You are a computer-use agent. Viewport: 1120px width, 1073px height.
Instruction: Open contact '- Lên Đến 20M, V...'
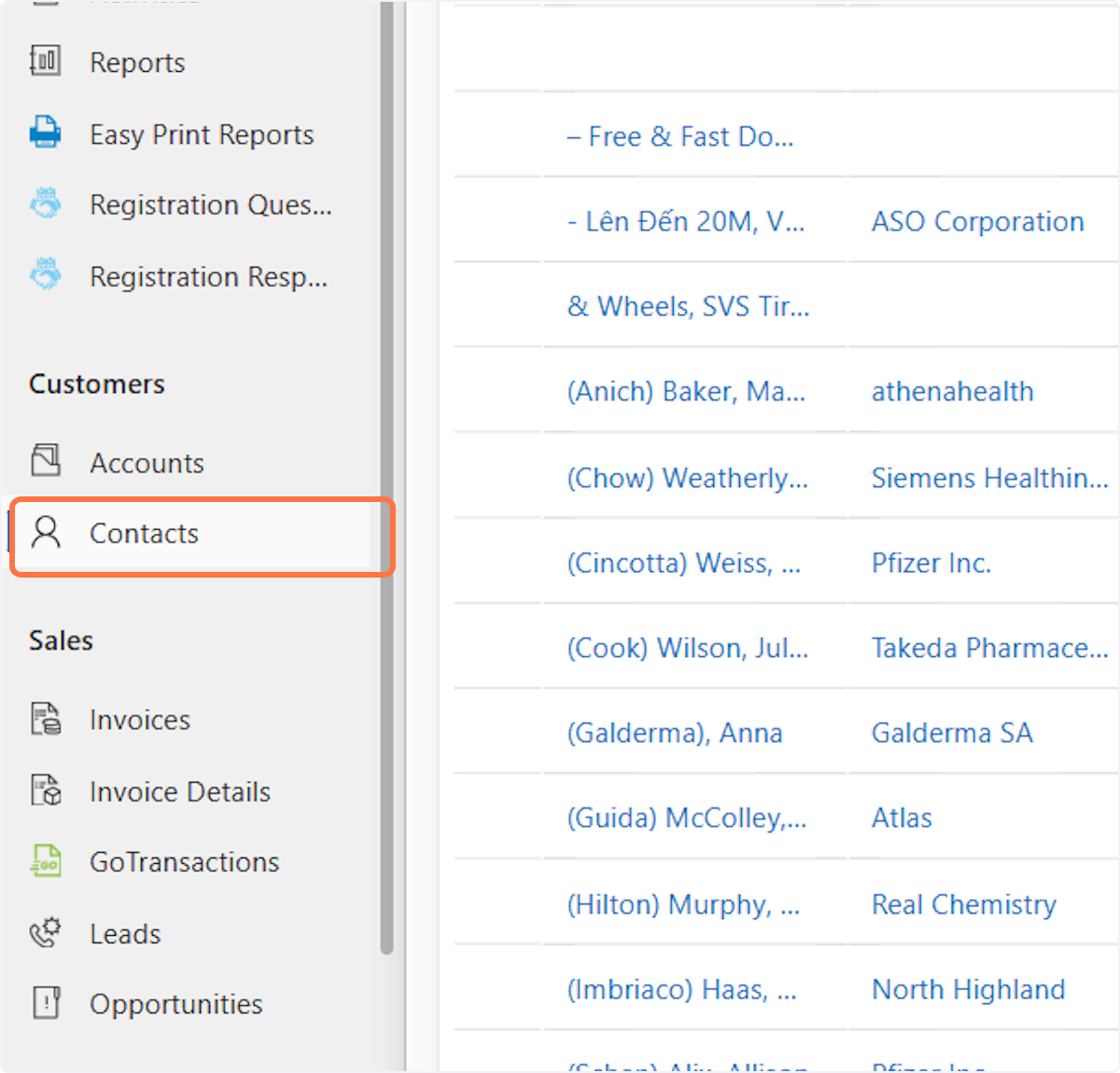686,221
